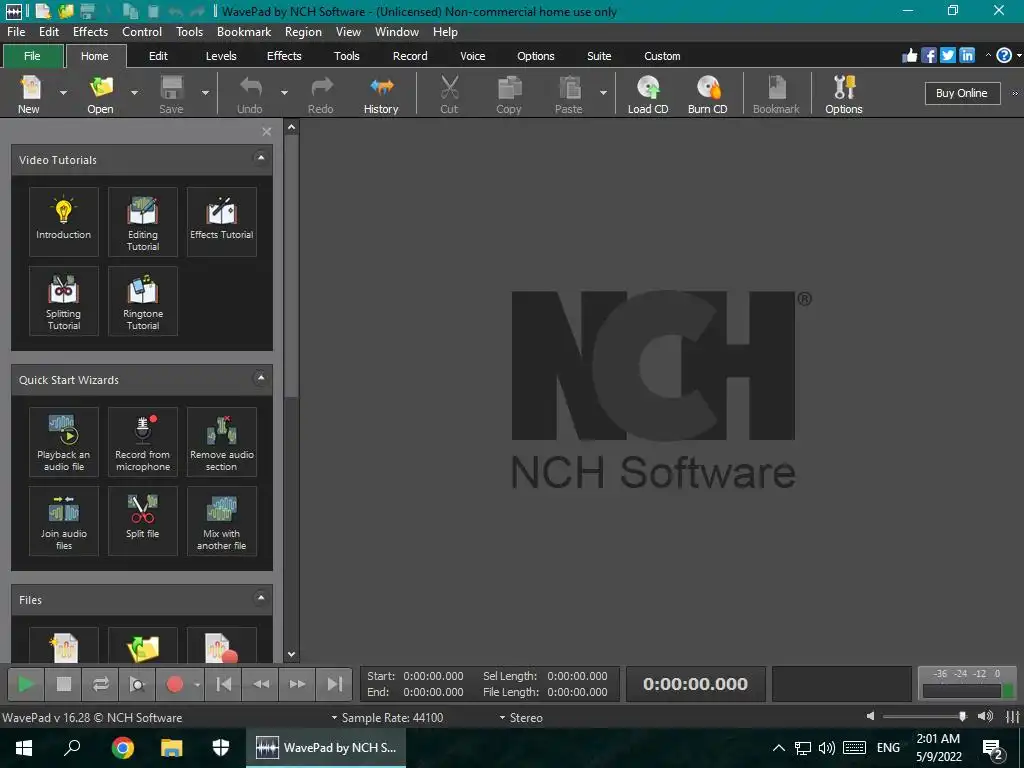Image resolution: width=1024 pixels, height=768 pixels.
Task: Toggle loop playback mode
Action: [x=101, y=684]
